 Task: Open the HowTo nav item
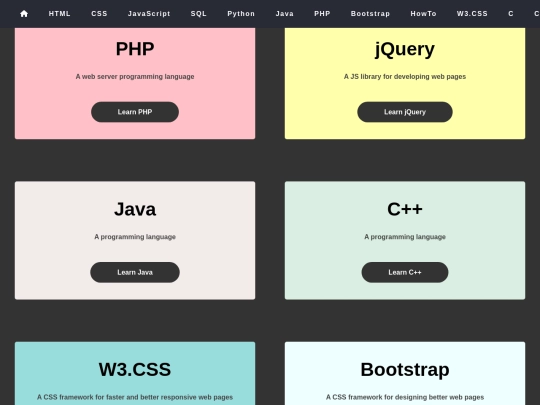click(423, 14)
